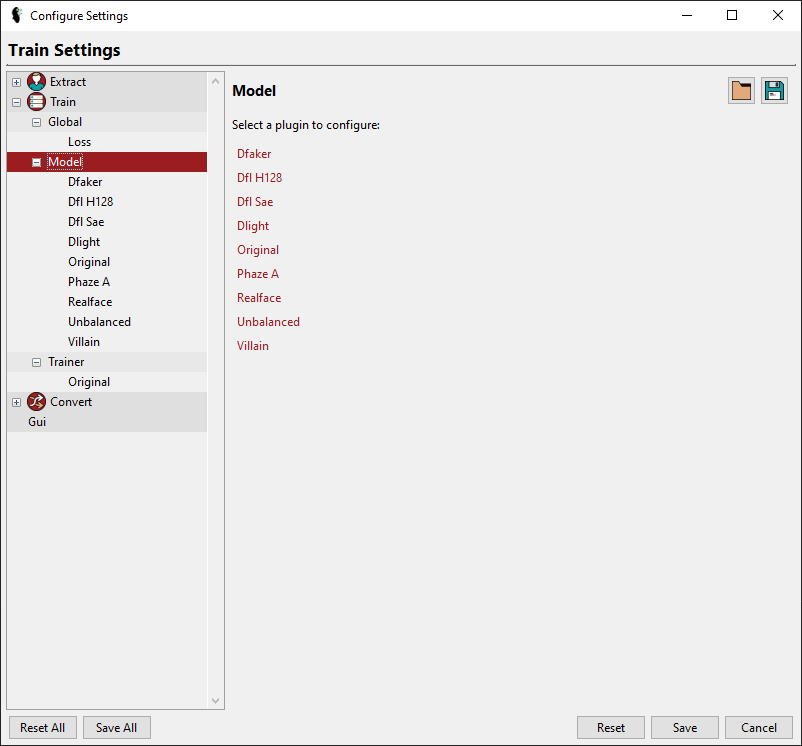802x746 pixels.
Task: Expand the Convert tree node
Action: coord(16,402)
